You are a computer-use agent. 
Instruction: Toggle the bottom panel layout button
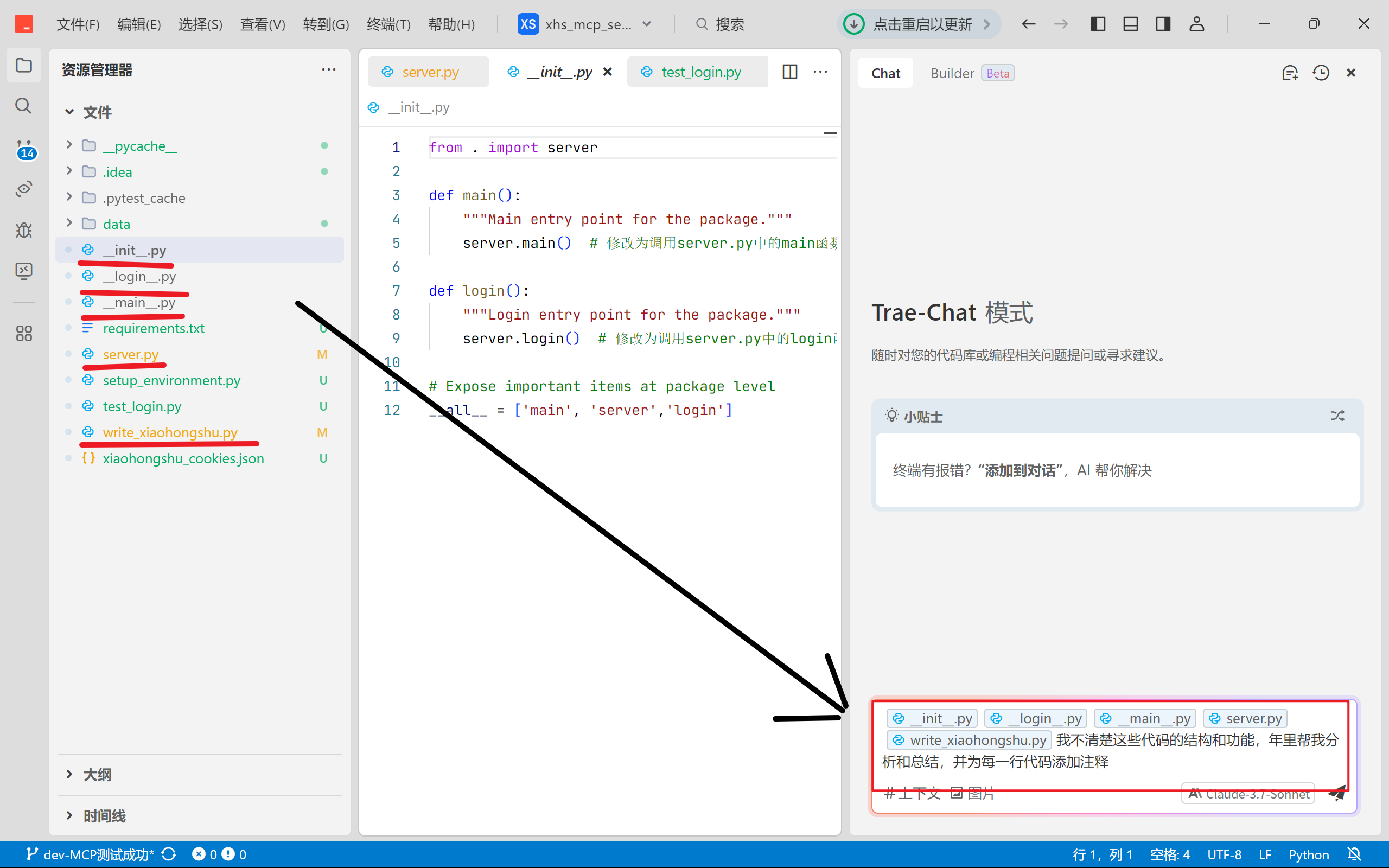tap(1130, 24)
